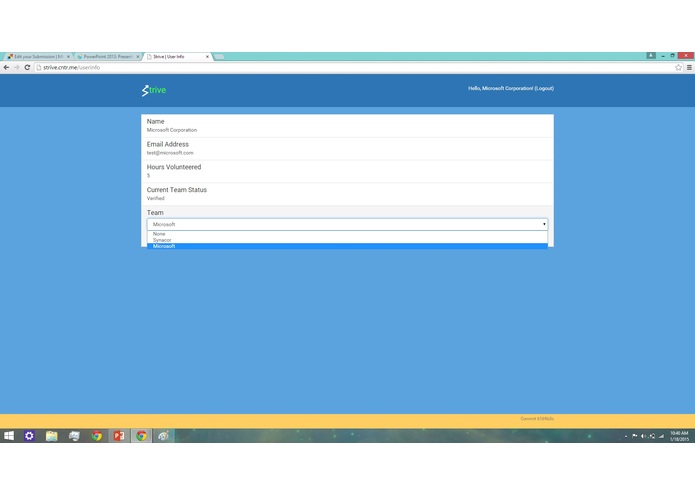Open File Explorer from the taskbar
Image resolution: width=695 pixels, height=494 pixels.
tap(51, 436)
